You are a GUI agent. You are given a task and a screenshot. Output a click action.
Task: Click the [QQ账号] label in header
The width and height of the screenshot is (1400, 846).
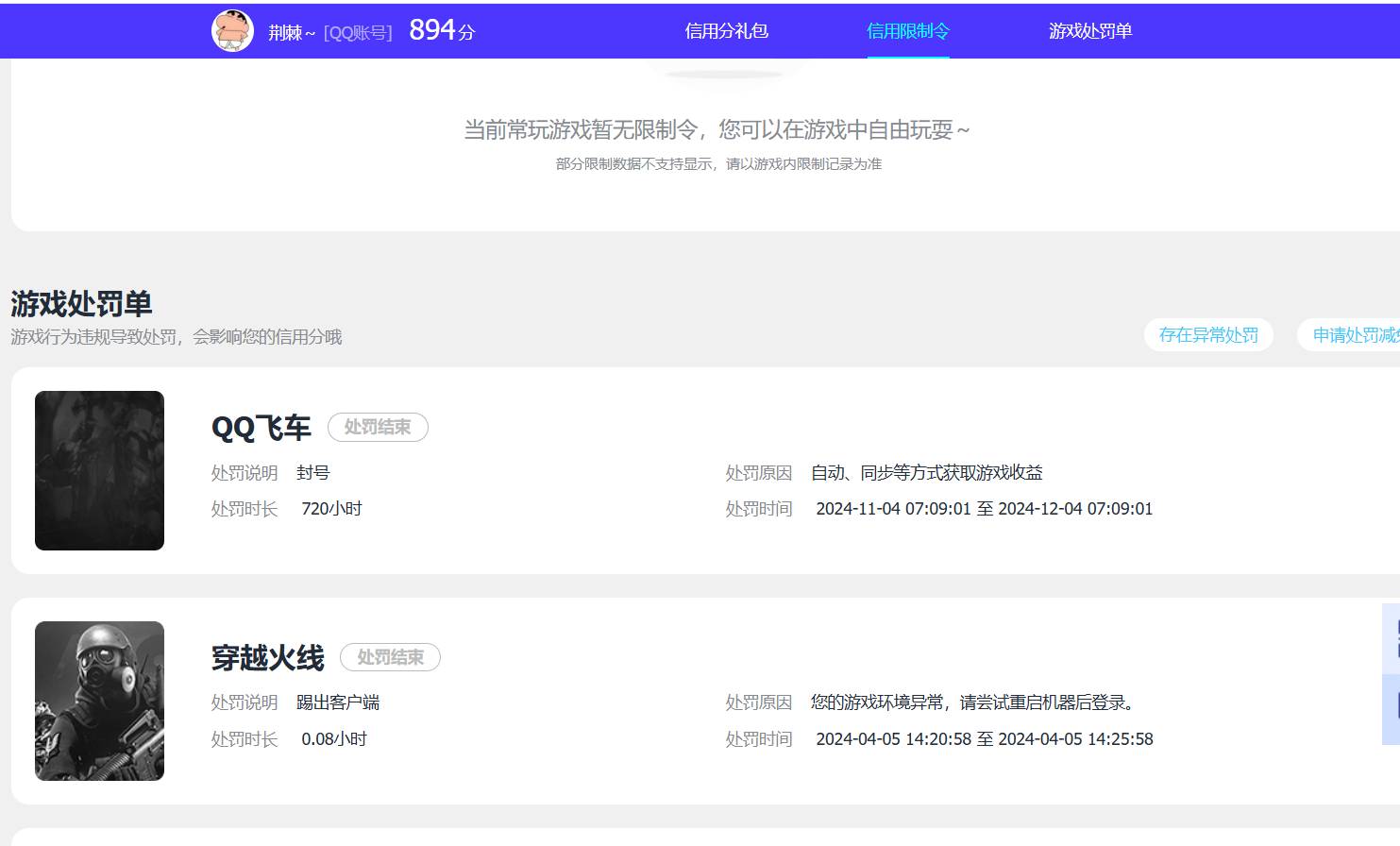(358, 33)
